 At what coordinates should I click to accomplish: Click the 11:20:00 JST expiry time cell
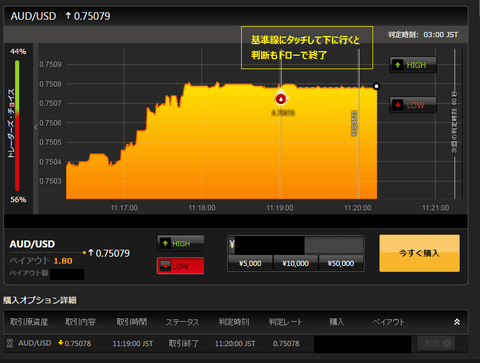click(x=235, y=344)
